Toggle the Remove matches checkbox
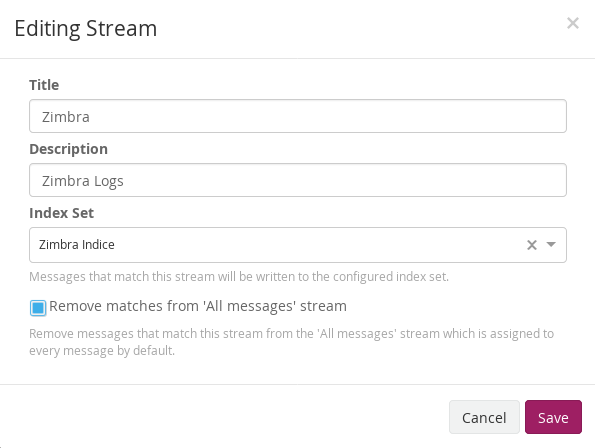 [38, 308]
